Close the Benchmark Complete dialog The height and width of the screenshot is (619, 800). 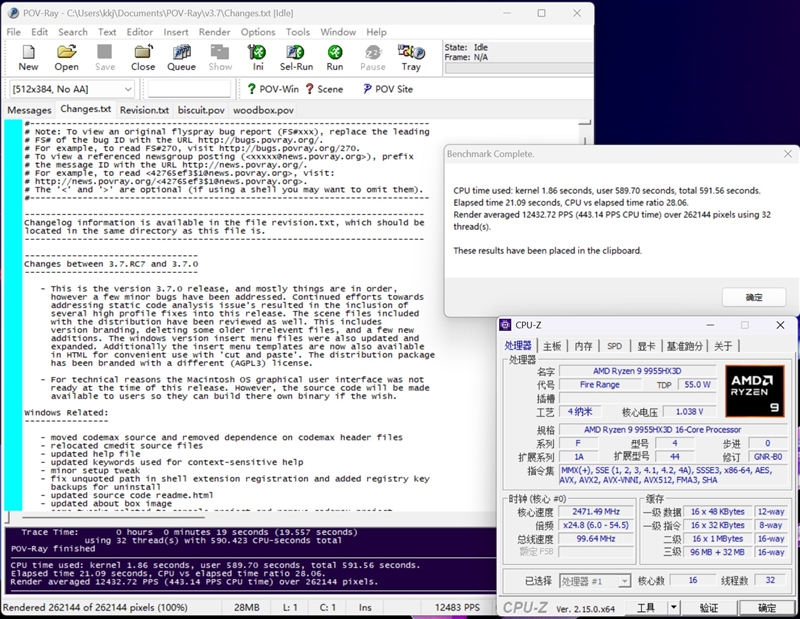[788, 154]
